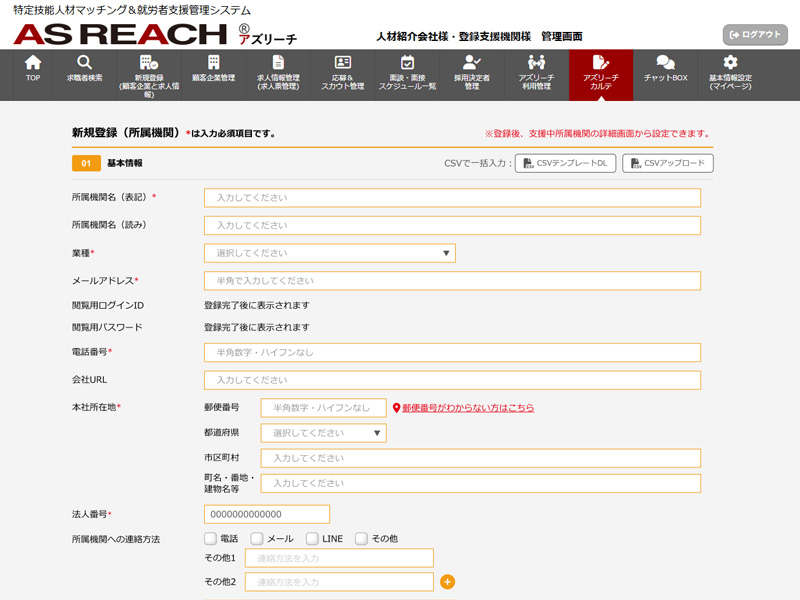Click the orange plus icon beside その他2
The width and height of the screenshot is (800, 600).
point(447,582)
